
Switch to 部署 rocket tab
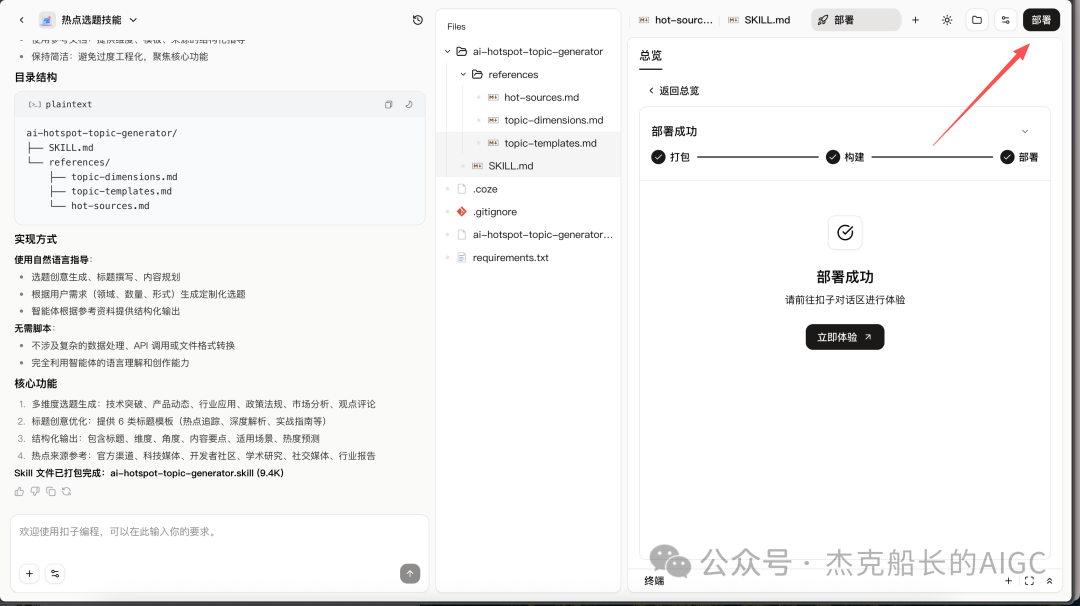(855, 20)
